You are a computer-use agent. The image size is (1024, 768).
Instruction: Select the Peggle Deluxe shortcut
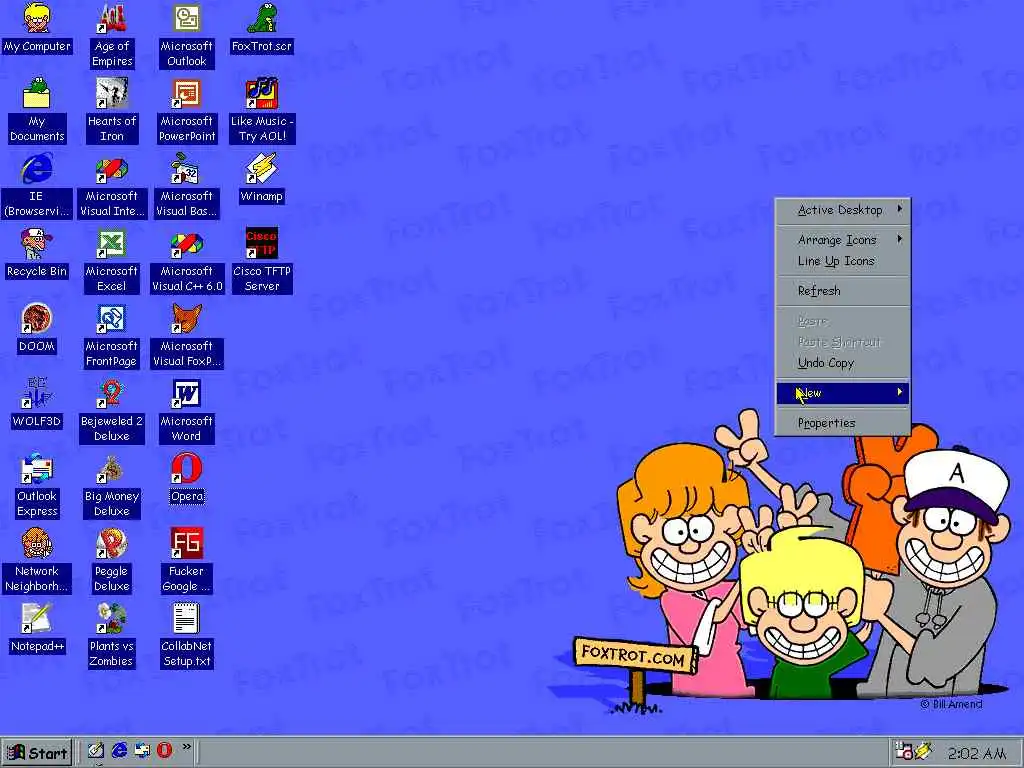(x=112, y=560)
